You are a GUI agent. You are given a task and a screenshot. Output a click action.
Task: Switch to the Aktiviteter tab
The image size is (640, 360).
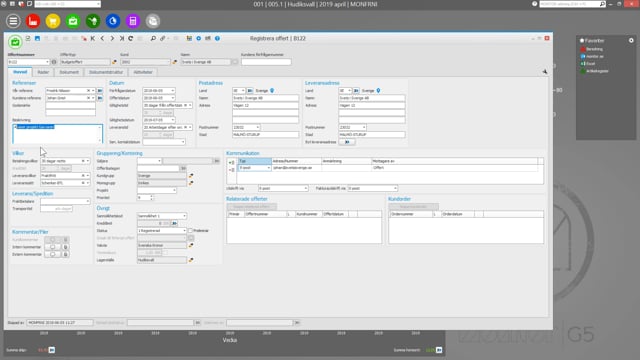[x=143, y=72]
